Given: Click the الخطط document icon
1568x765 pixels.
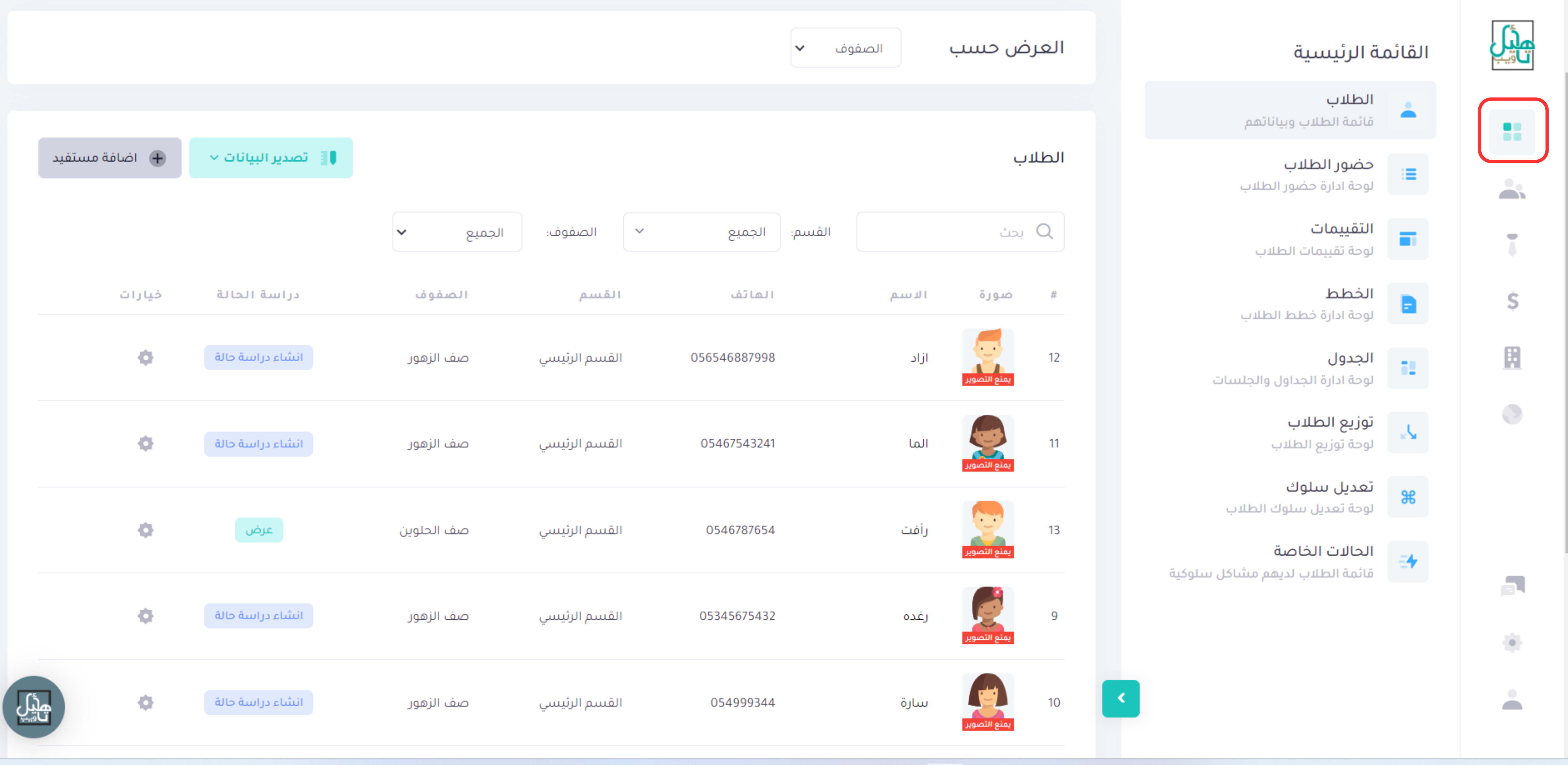Looking at the screenshot, I should click(1408, 304).
